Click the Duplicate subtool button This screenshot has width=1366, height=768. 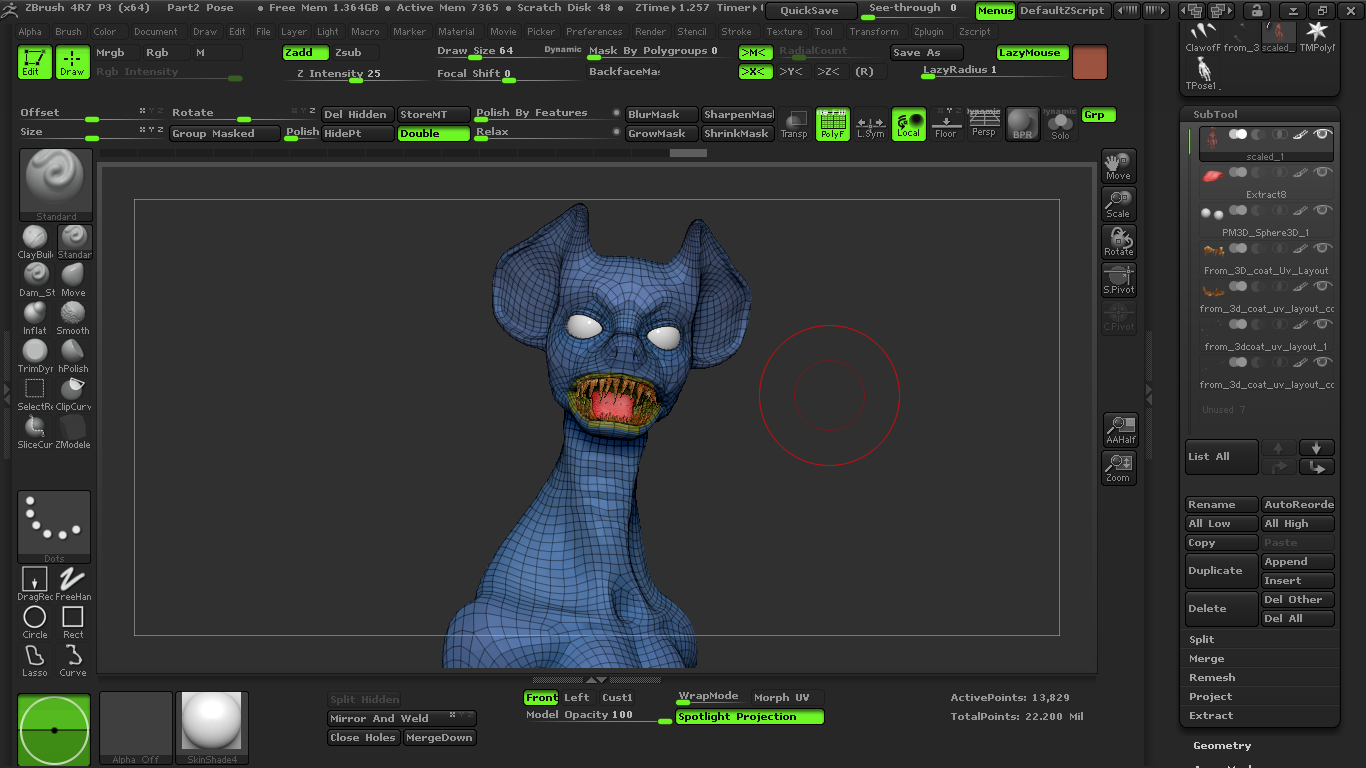tap(1221, 571)
